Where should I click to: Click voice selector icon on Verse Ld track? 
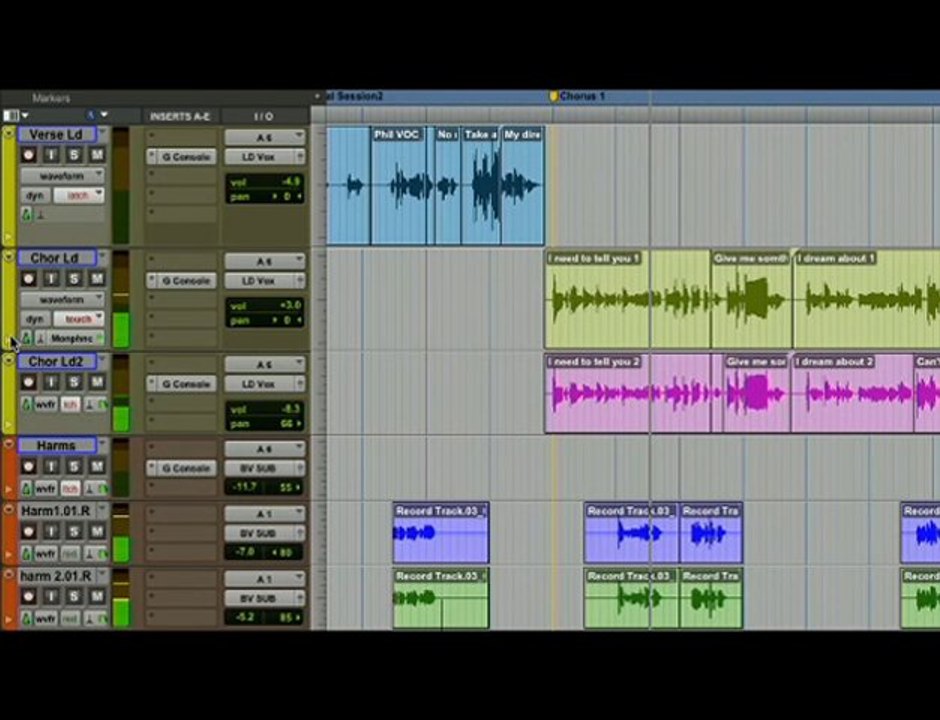point(26,214)
